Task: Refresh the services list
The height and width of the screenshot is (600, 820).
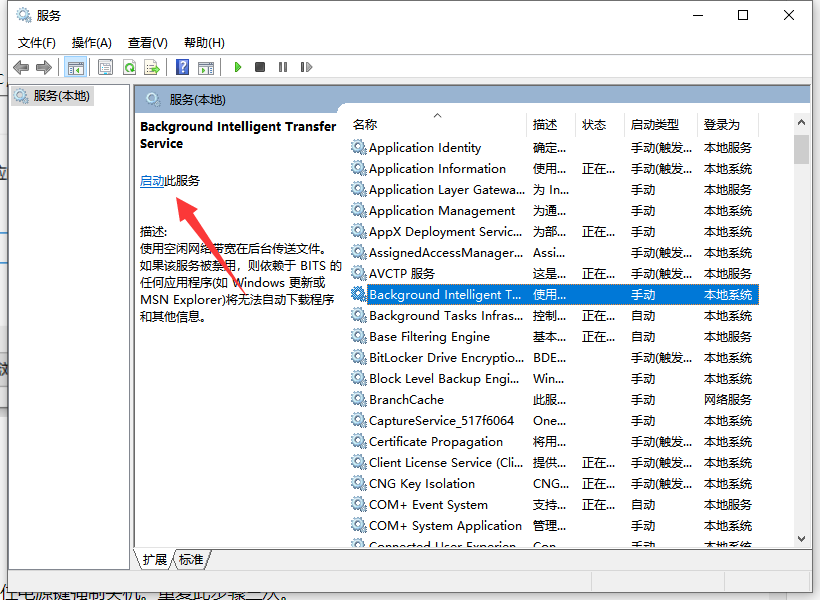Action: pos(132,67)
